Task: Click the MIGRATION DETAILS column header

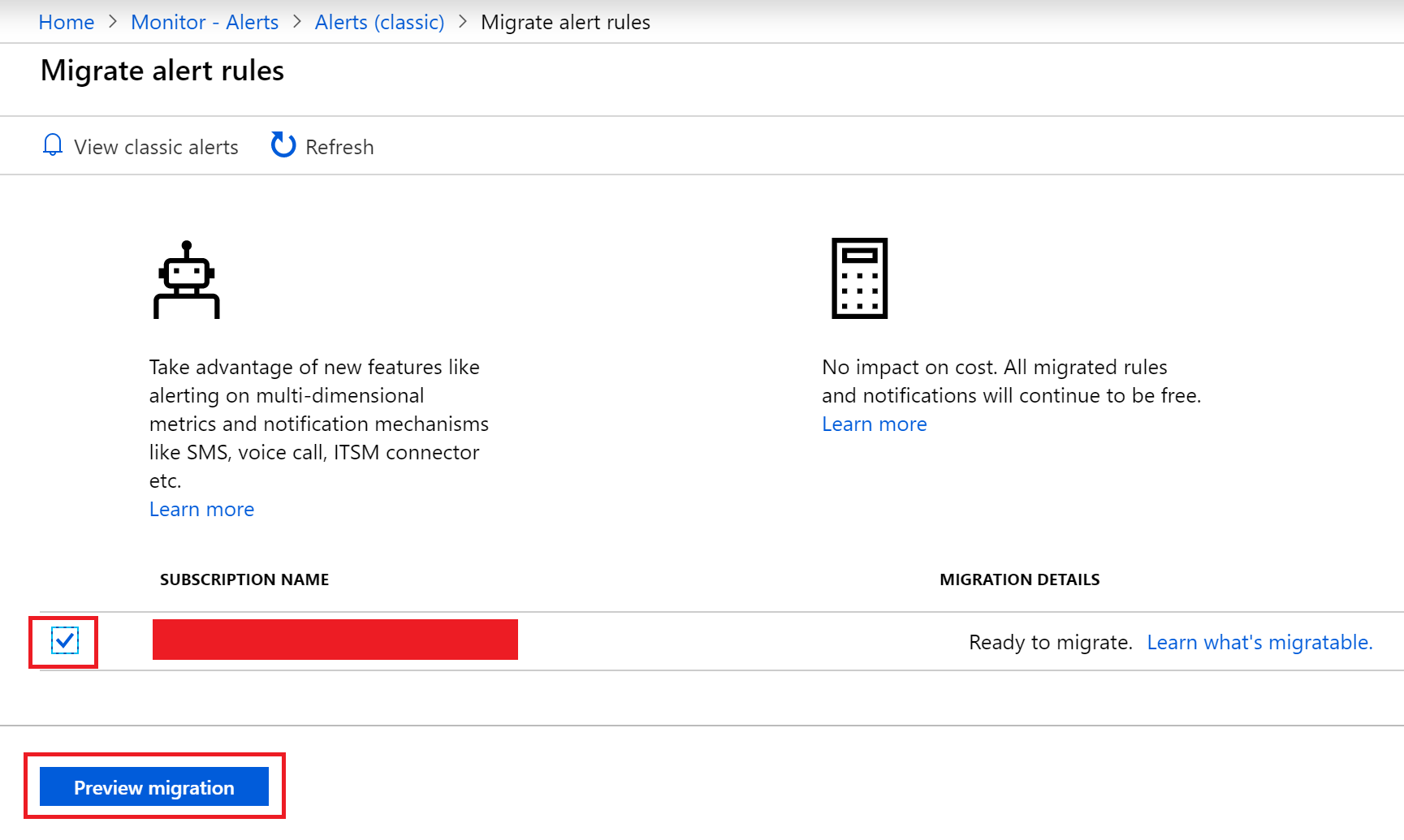Action: pyautogui.click(x=1019, y=579)
